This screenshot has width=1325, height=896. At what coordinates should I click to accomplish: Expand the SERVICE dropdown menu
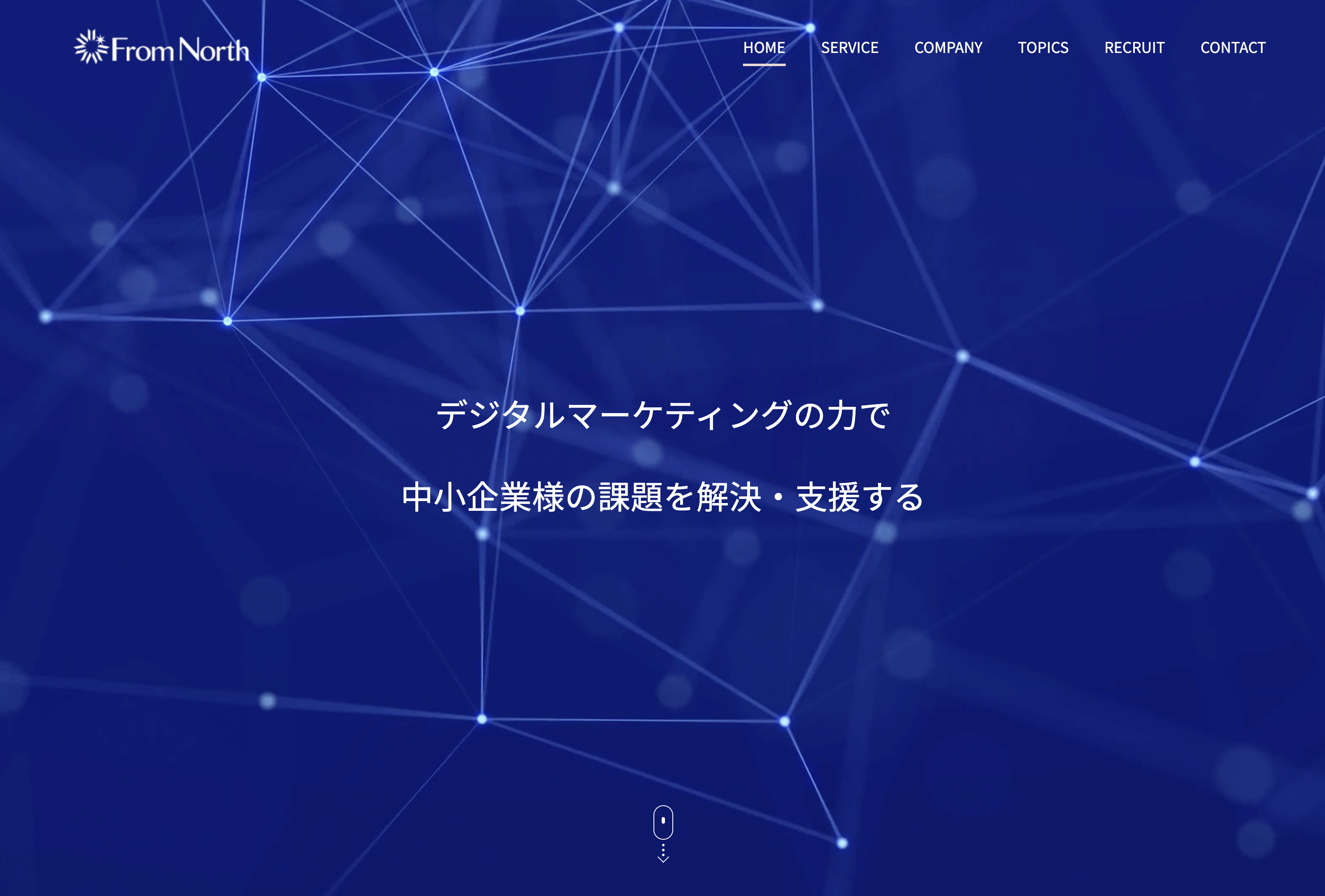(x=849, y=47)
